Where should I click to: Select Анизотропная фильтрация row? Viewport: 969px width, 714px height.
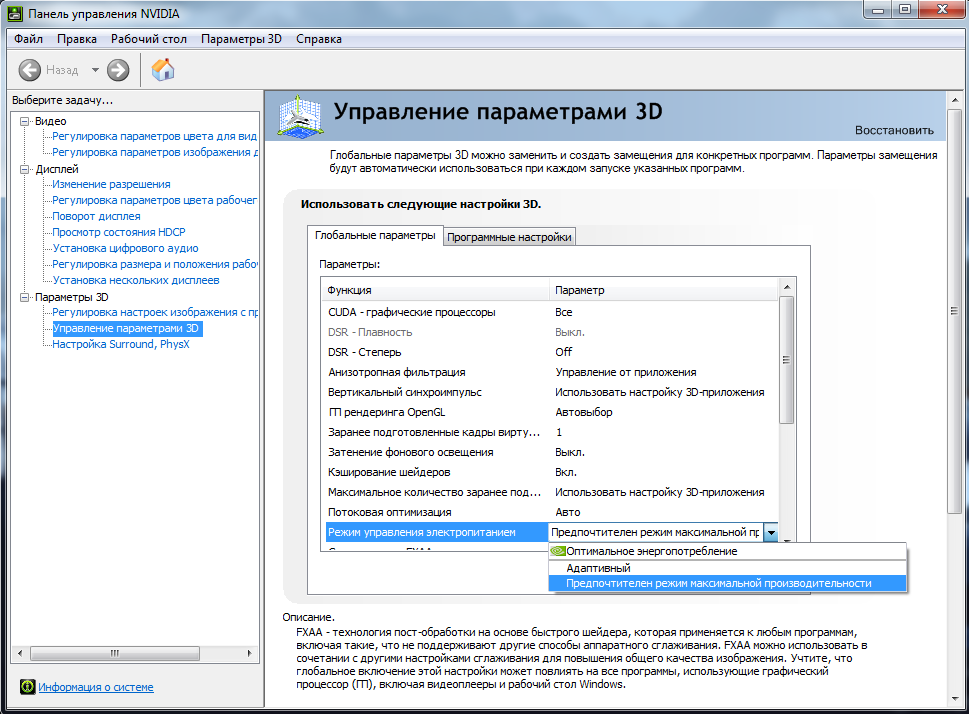pyautogui.click(x=550, y=372)
